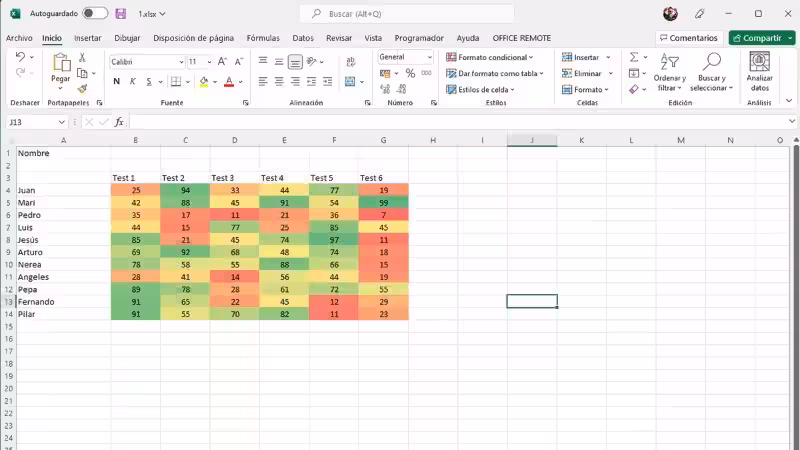Image resolution: width=800 pixels, height=450 pixels.
Task: Apply the yellow fill color bucket
Action: coord(204,82)
